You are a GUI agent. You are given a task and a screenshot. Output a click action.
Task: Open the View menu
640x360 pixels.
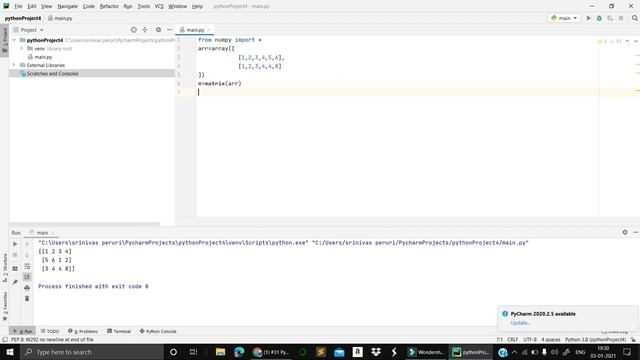47,6
